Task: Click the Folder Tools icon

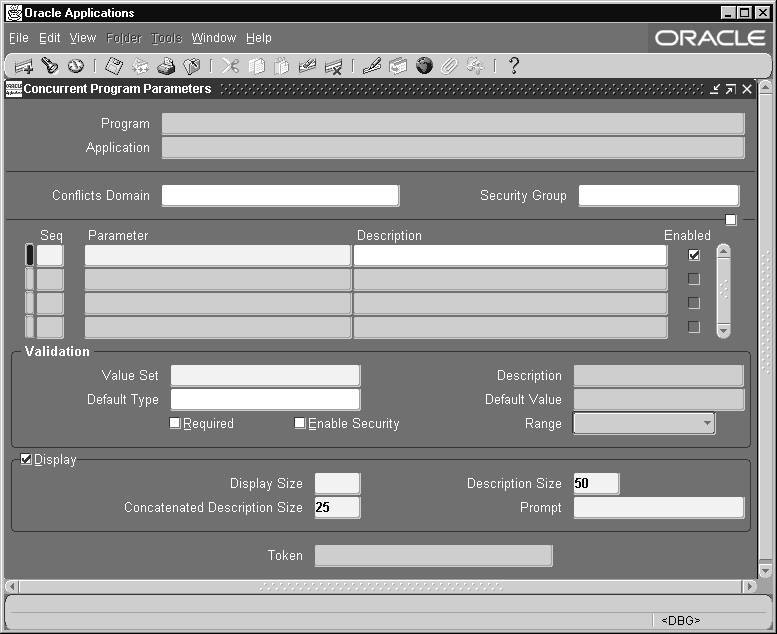Action: pos(475,66)
